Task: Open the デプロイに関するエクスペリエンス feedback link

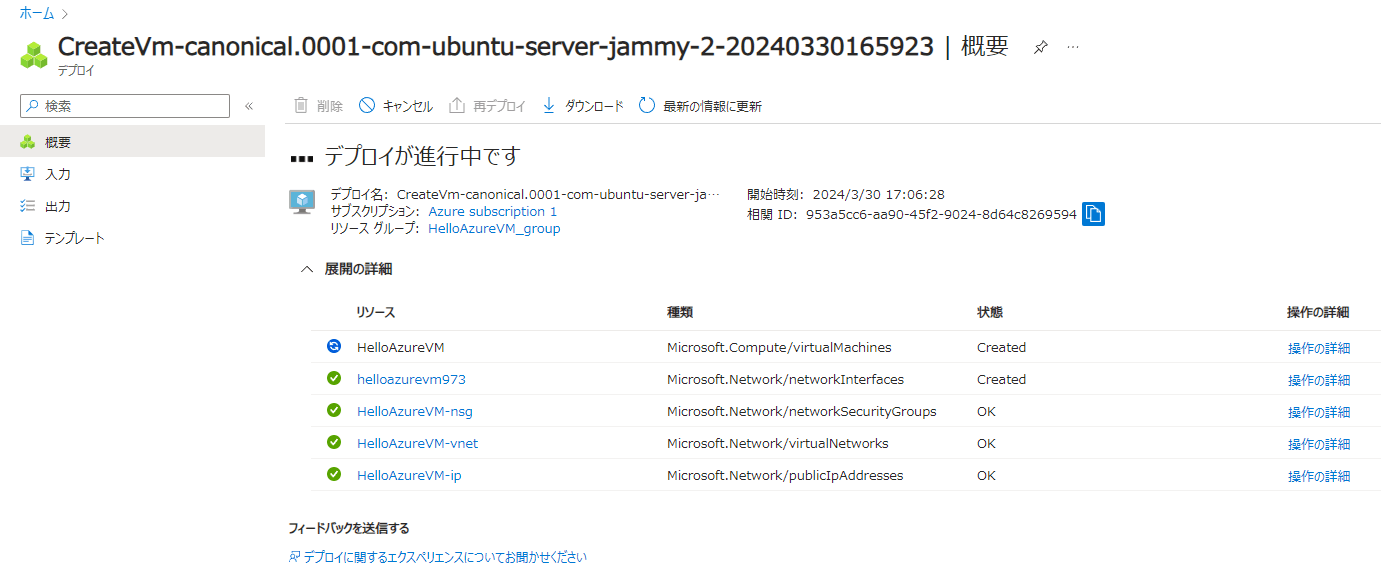Action: tap(445, 558)
